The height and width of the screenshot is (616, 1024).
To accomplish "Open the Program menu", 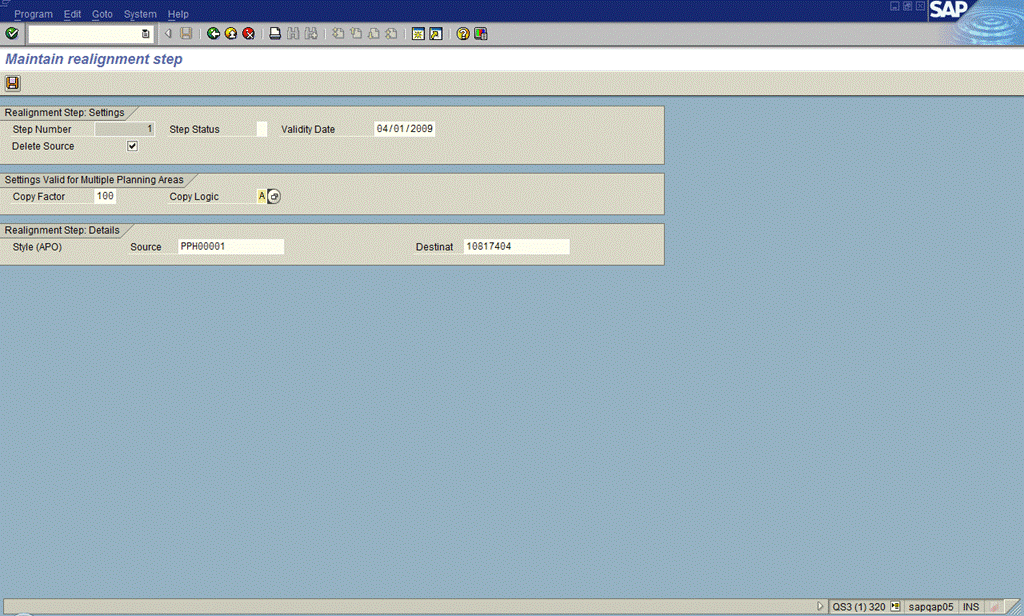I will [x=33, y=14].
